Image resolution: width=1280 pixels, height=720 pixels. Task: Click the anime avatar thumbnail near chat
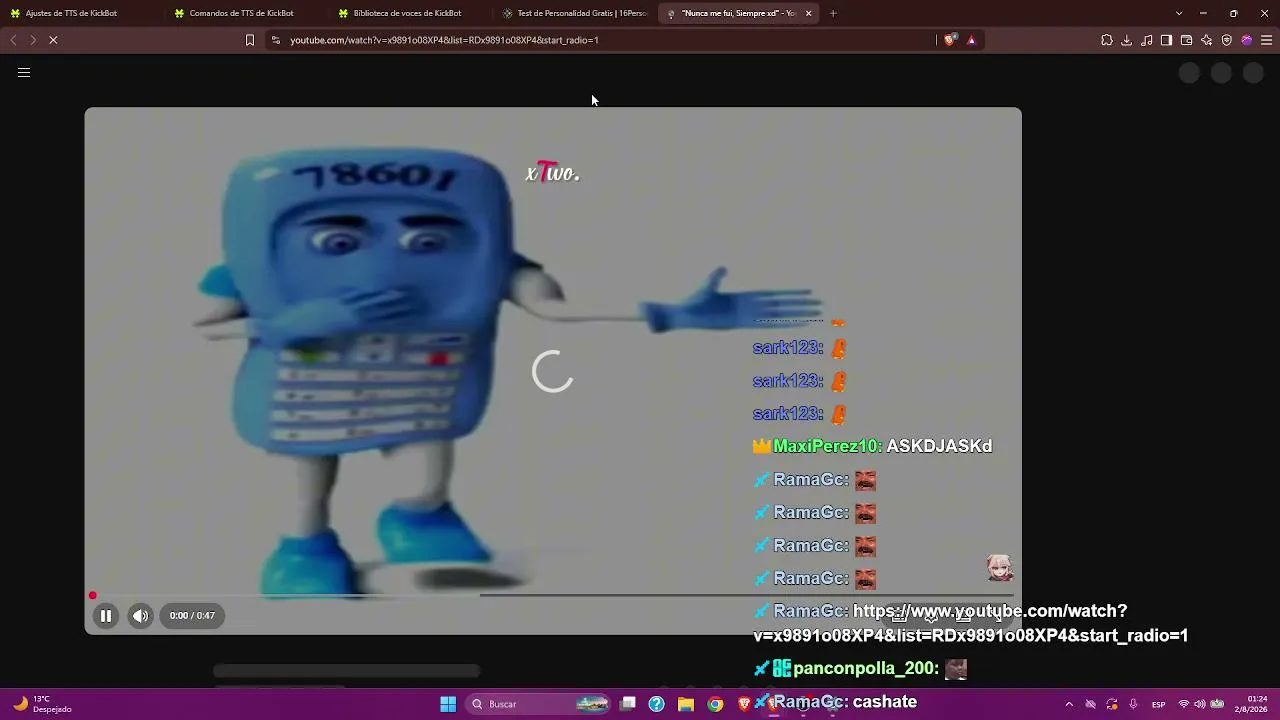click(999, 568)
